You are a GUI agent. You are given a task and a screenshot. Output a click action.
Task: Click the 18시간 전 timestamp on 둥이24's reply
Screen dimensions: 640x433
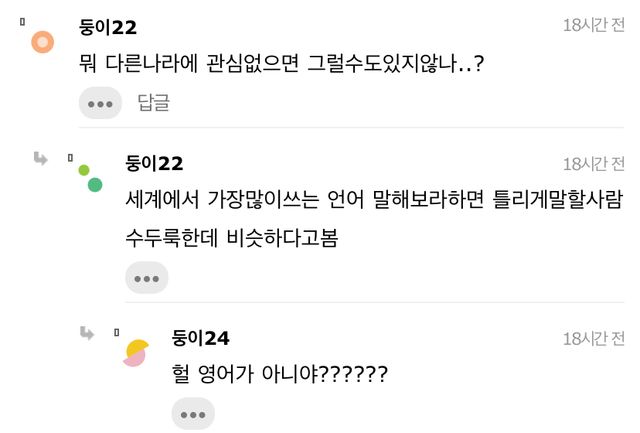click(593, 338)
